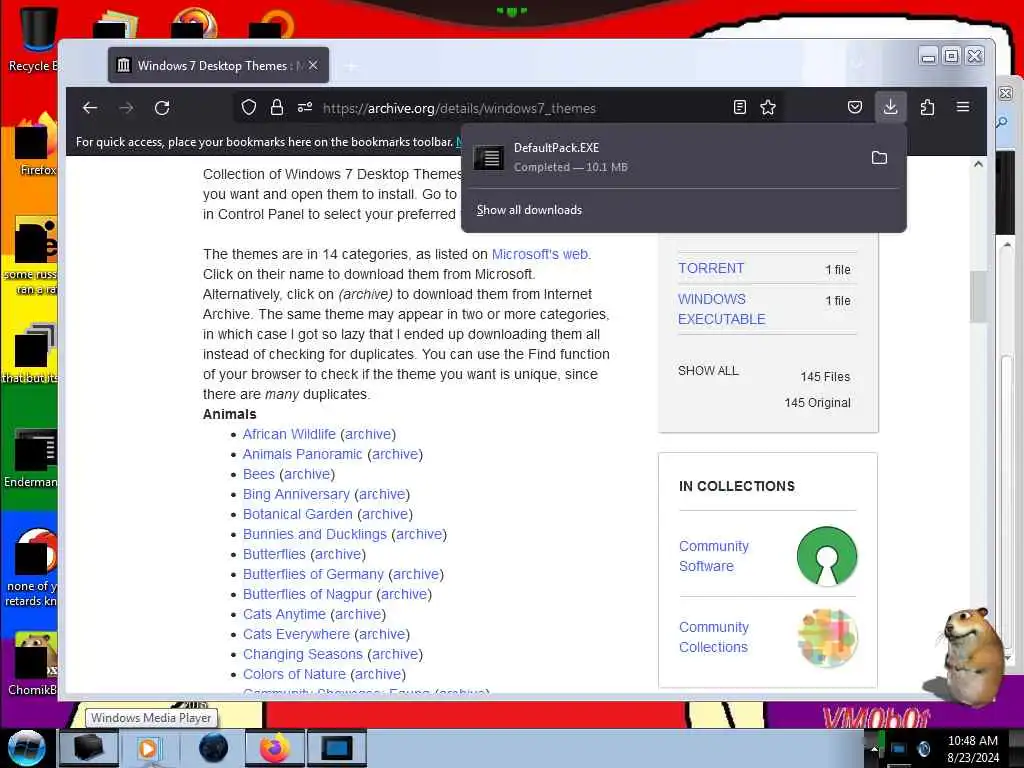Bookmark this page with the star icon

coord(768,108)
